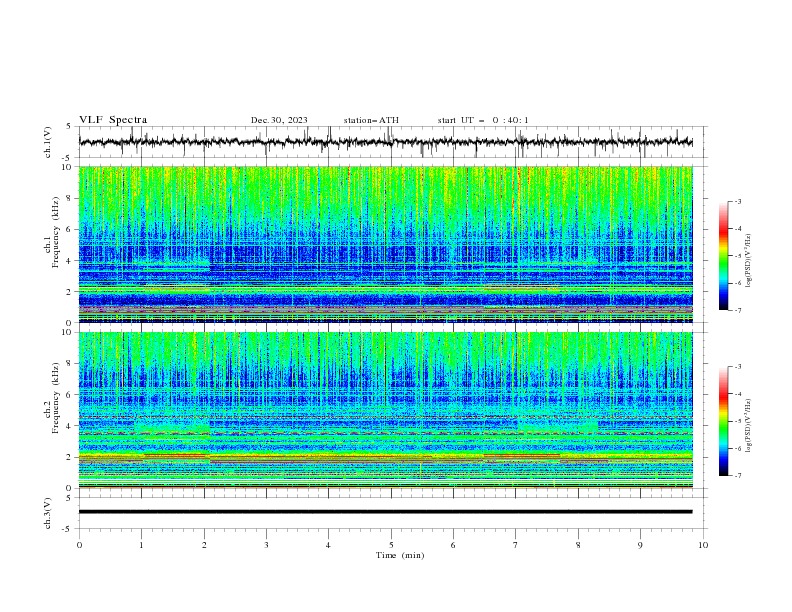Image resolution: width=792 pixels, height=612 pixels.
Task: Click time tick label '5' on x-axis
Action: click(391, 545)
